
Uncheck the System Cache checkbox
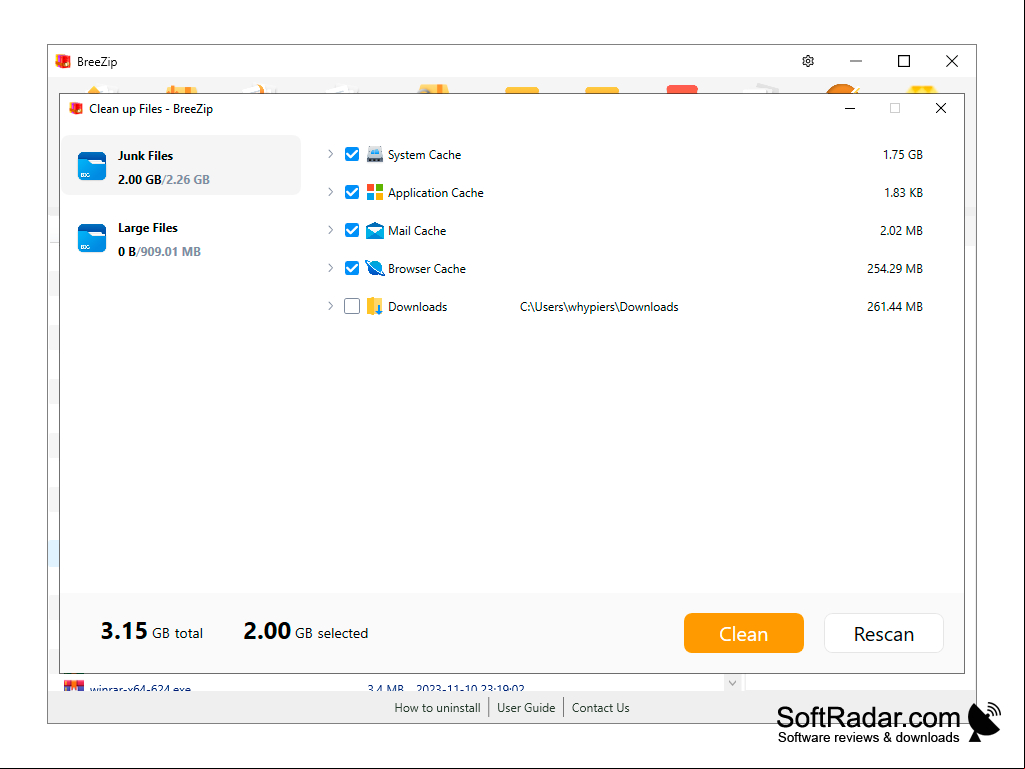pos(352,154)
